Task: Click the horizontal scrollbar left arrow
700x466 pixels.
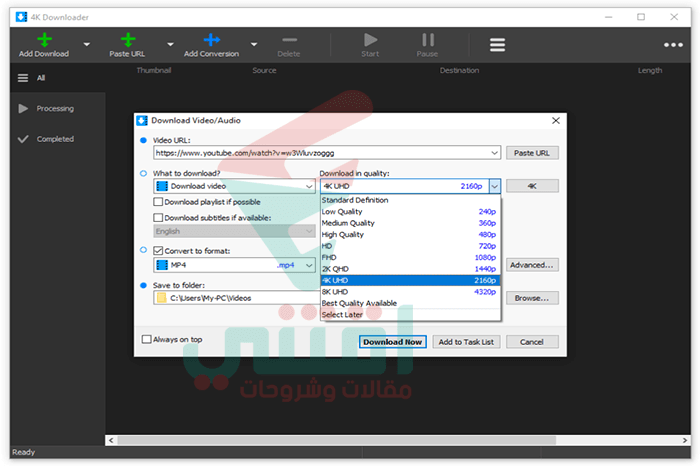Action: pyautogui.click(x=111, y=440)
